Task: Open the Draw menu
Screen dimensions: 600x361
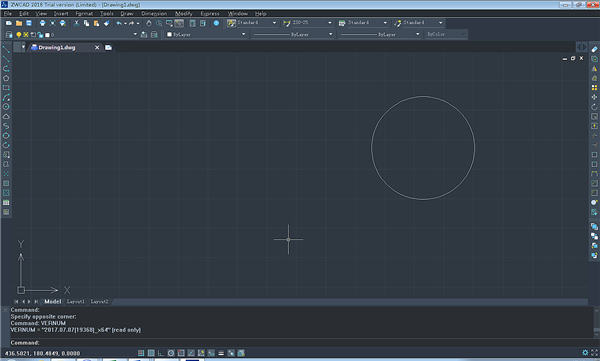Action: click(127, 13)
